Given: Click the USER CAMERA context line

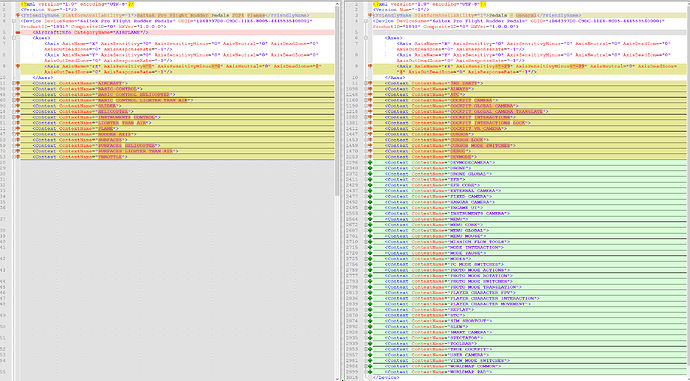Looking at the screenshot, I should pyautogui.click(x=530, y=355).
